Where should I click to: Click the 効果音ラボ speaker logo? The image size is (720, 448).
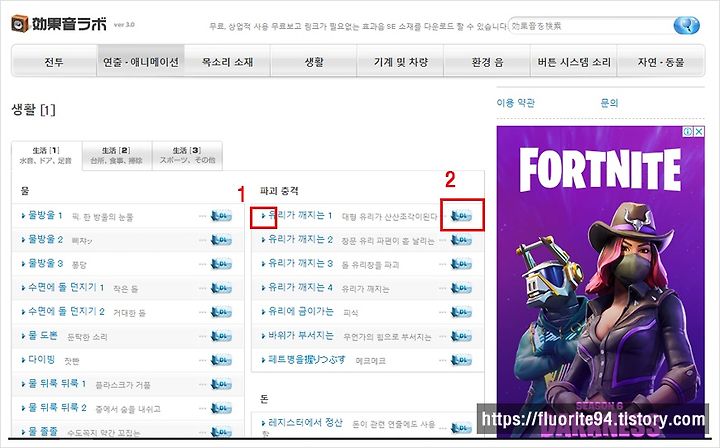[20, 24]
